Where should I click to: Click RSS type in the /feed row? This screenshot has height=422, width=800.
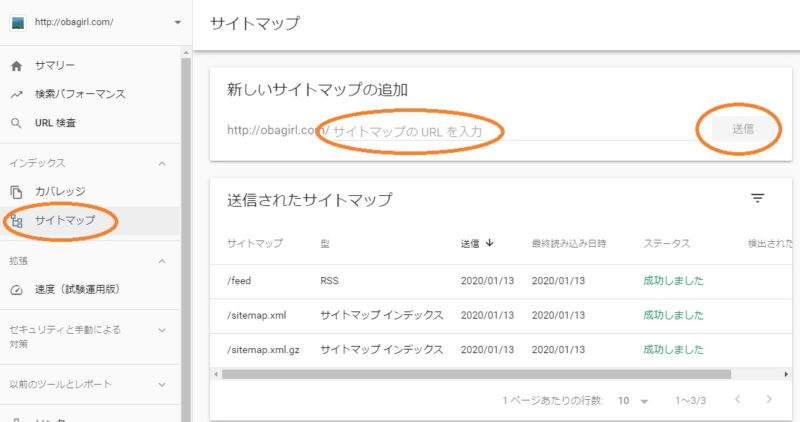329,281
